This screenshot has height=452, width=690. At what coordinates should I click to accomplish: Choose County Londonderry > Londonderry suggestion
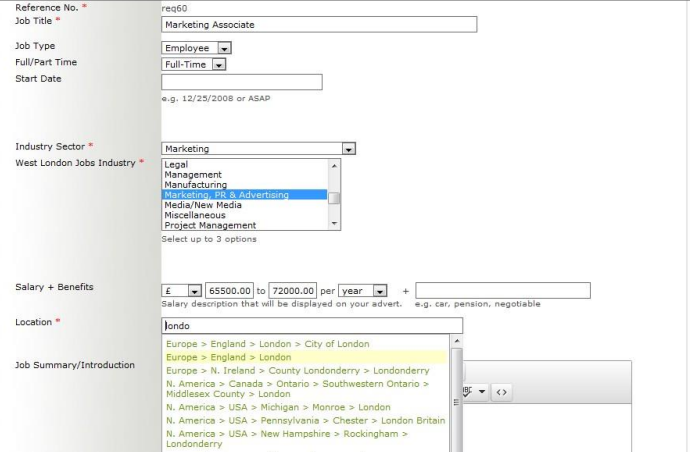click(x=305, y=371)
